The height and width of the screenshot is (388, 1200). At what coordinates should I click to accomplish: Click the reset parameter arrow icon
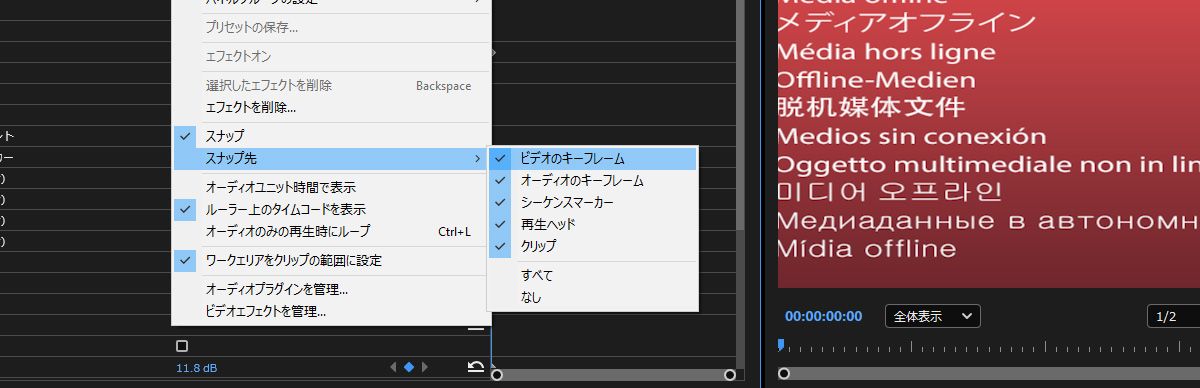[476, 367]
